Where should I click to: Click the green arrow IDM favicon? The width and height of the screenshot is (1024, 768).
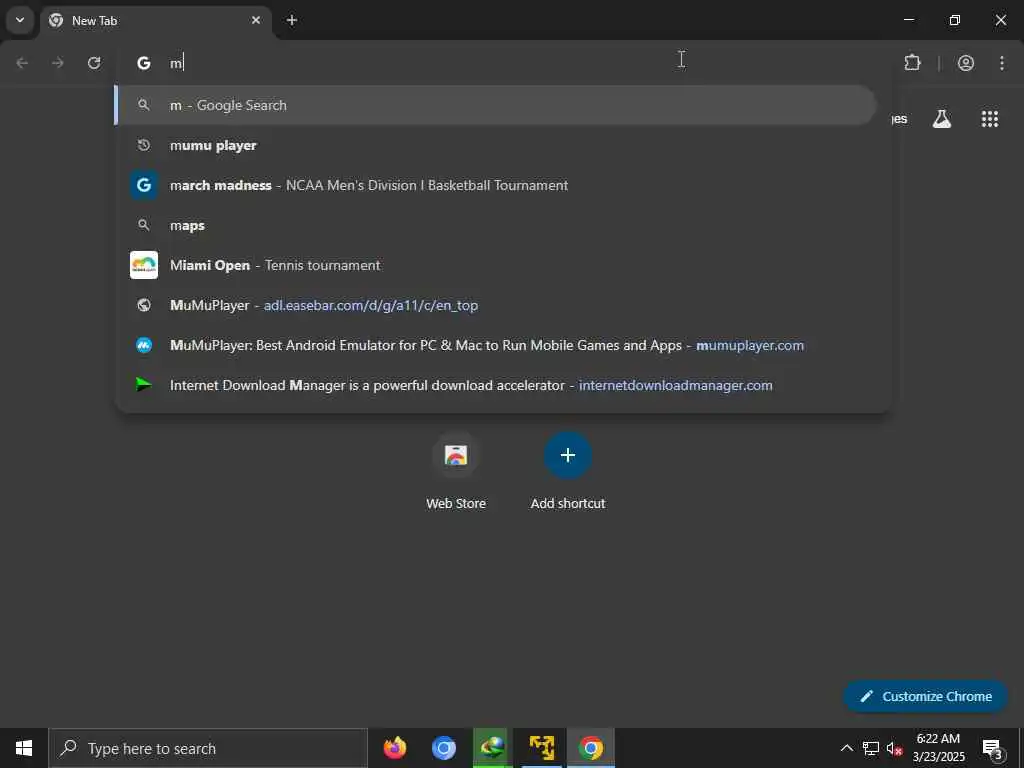click(144, 385)
